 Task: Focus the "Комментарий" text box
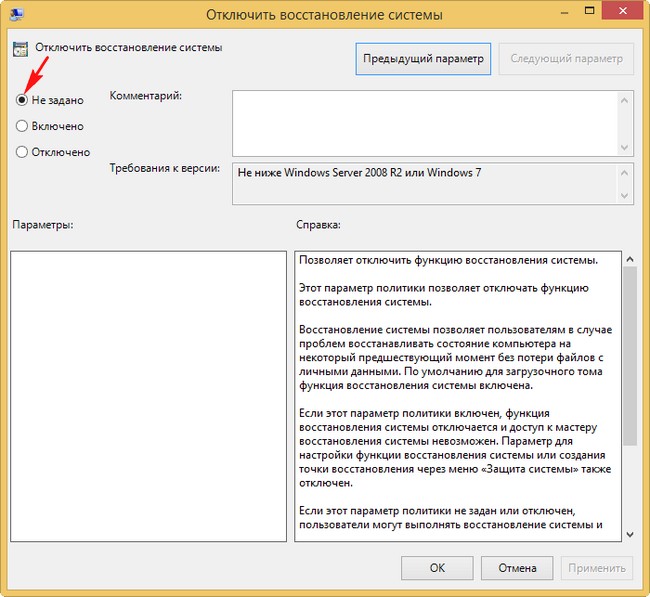(x=423, y=123)
